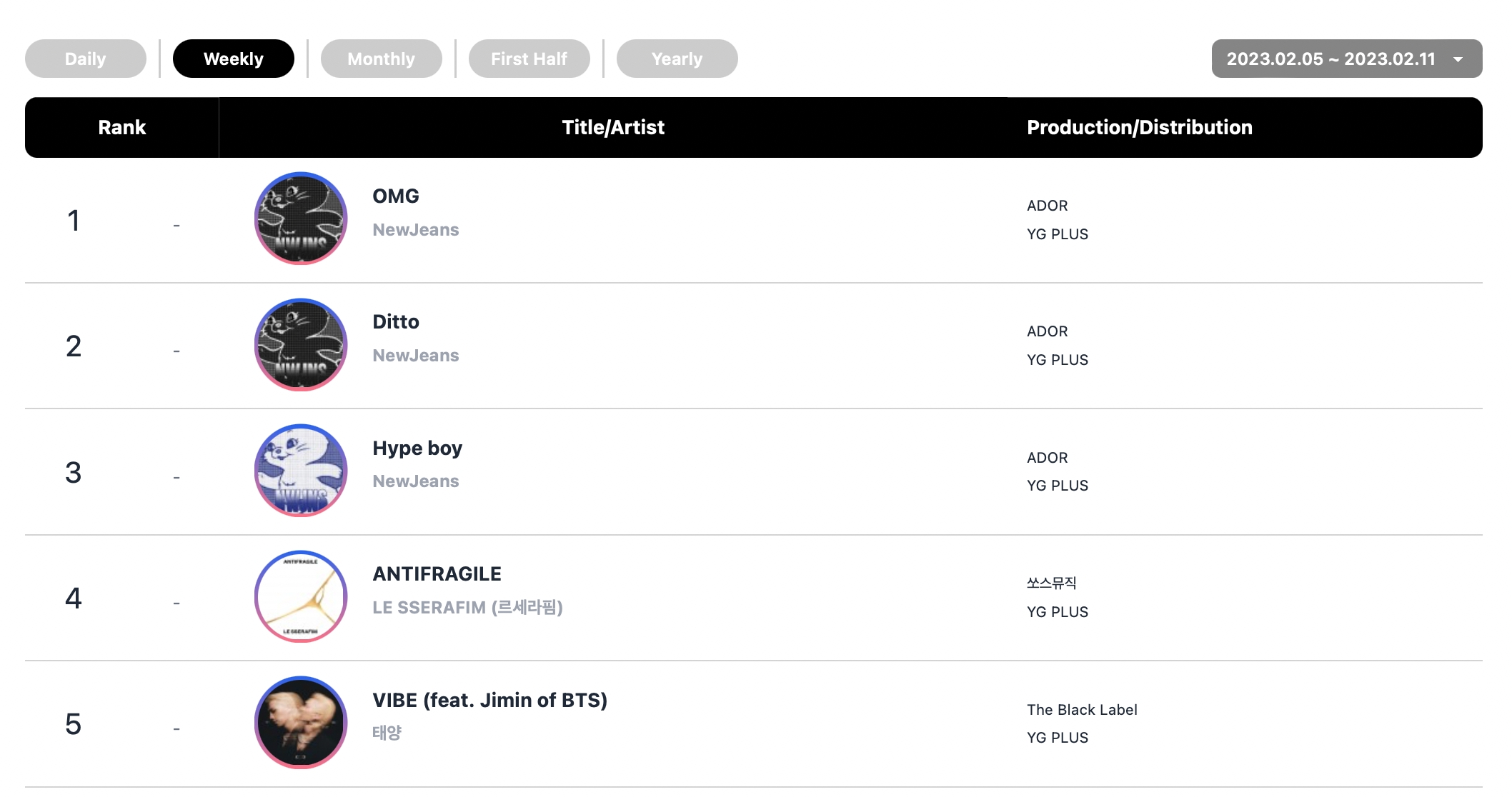Open the Ditto album cover thumbnail
Screen dimensions: 1512x797
[301, 344]
